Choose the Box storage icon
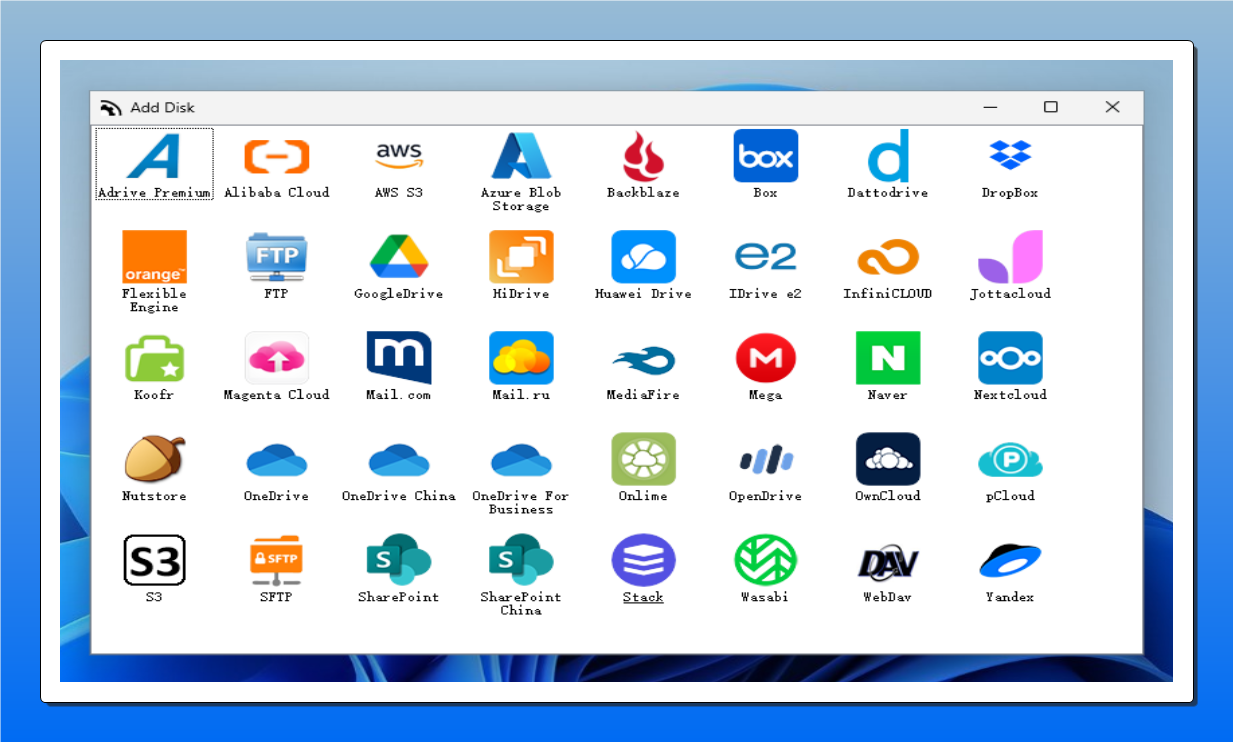 pos(765,156)
